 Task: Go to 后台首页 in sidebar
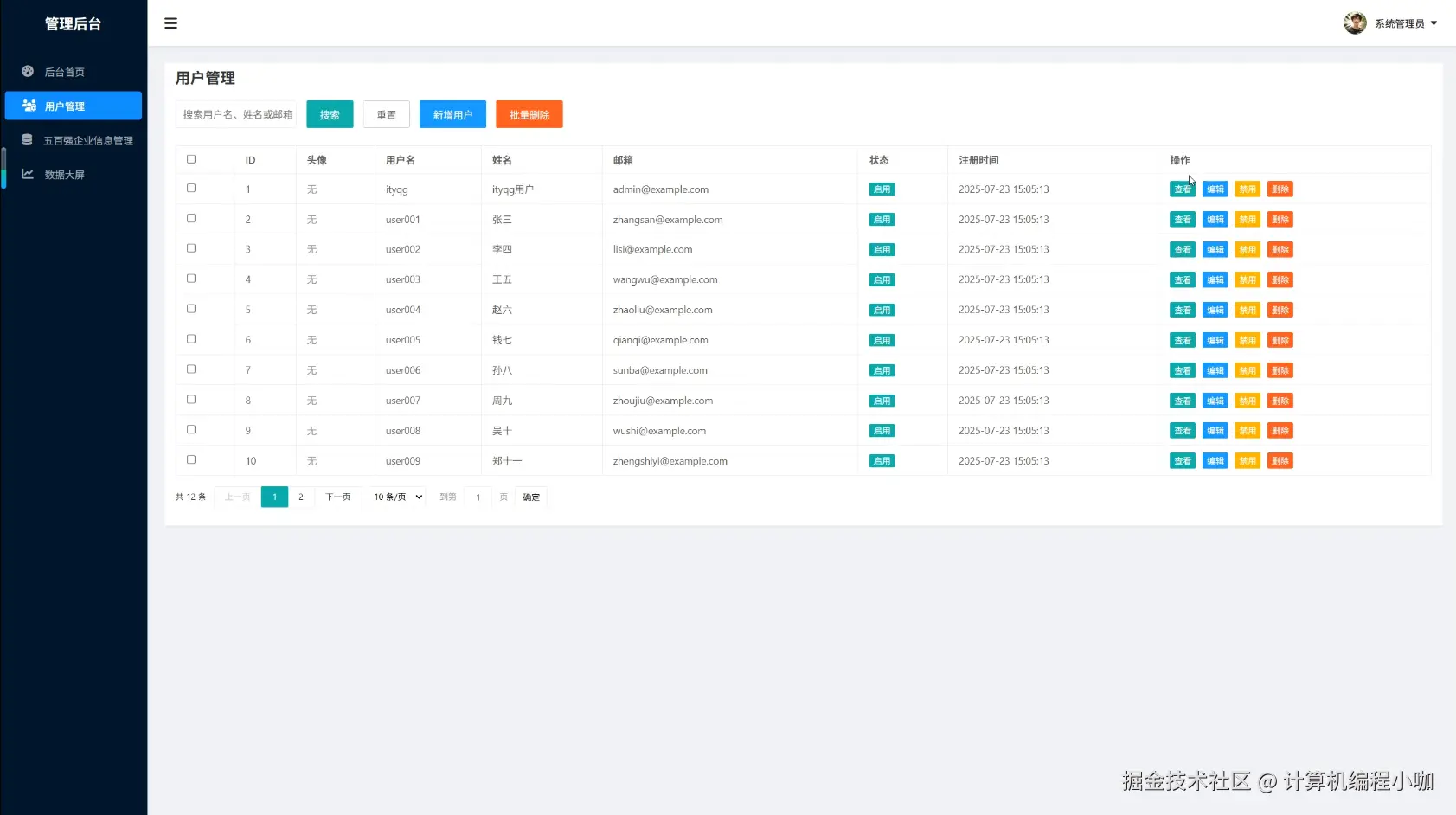point(74,72)
